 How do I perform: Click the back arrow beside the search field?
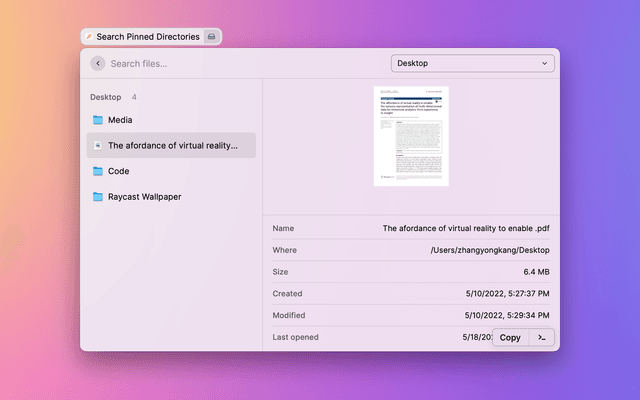(97, 63)
